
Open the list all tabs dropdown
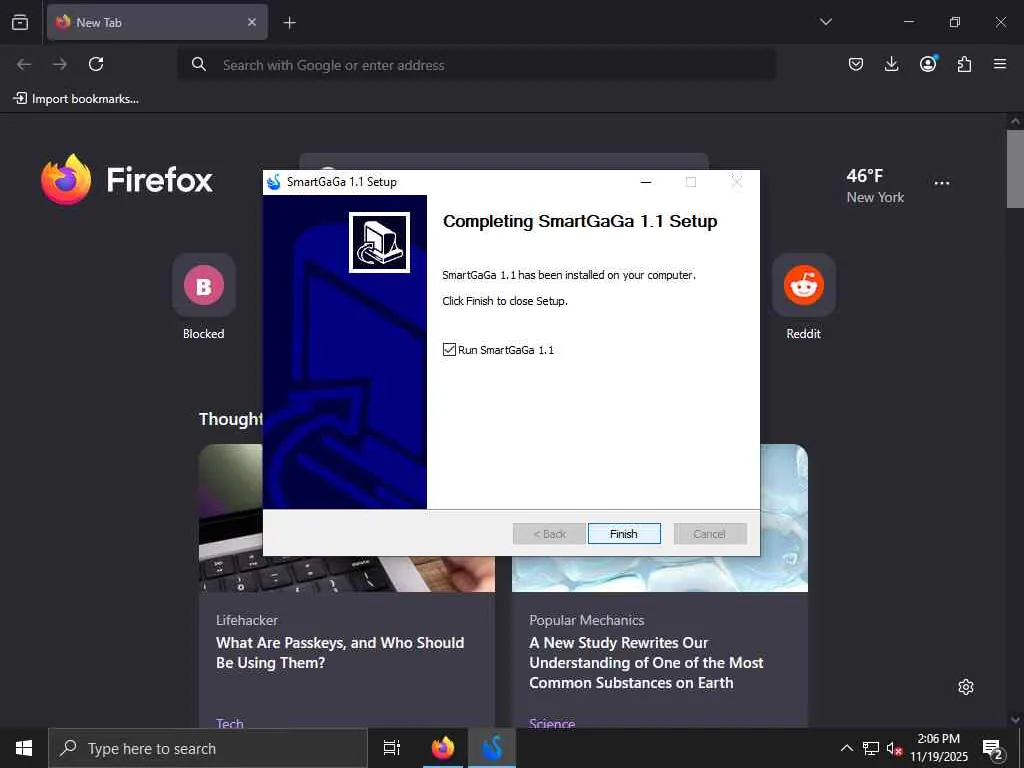(x=825, y=22)
